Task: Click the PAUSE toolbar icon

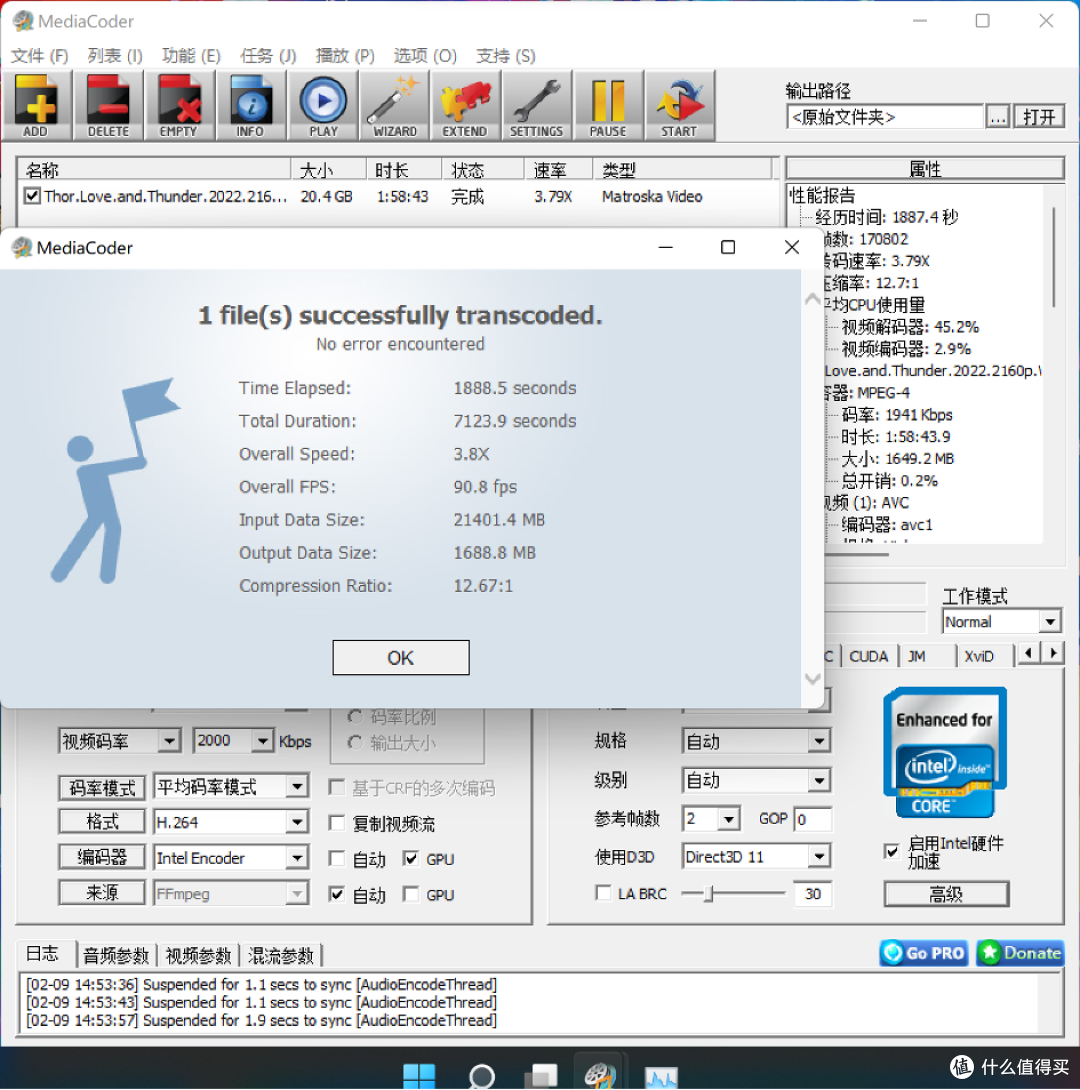Action: [608, 106]
